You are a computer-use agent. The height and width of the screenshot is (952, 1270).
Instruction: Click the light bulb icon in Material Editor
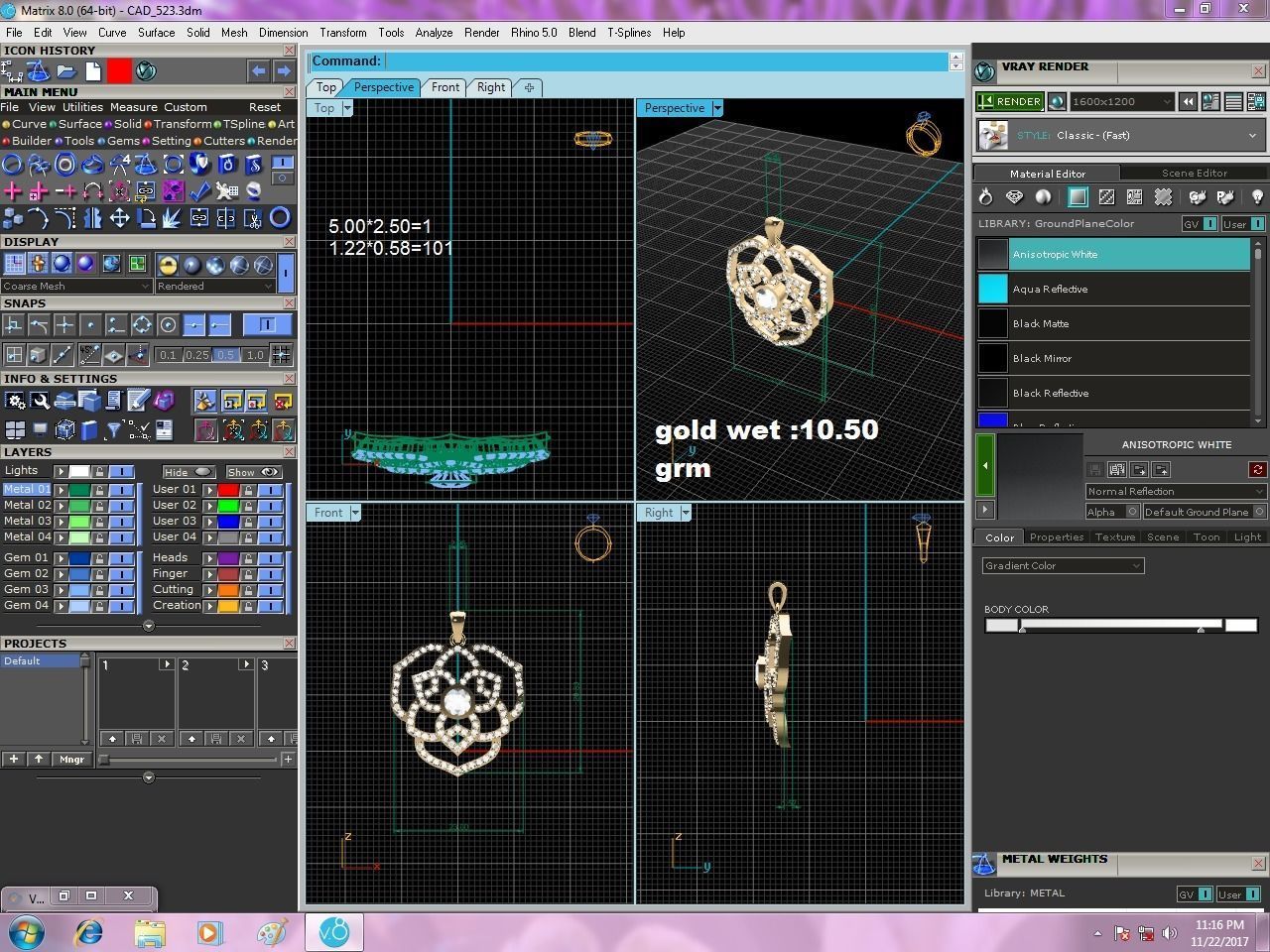(x=1257, y=197)
